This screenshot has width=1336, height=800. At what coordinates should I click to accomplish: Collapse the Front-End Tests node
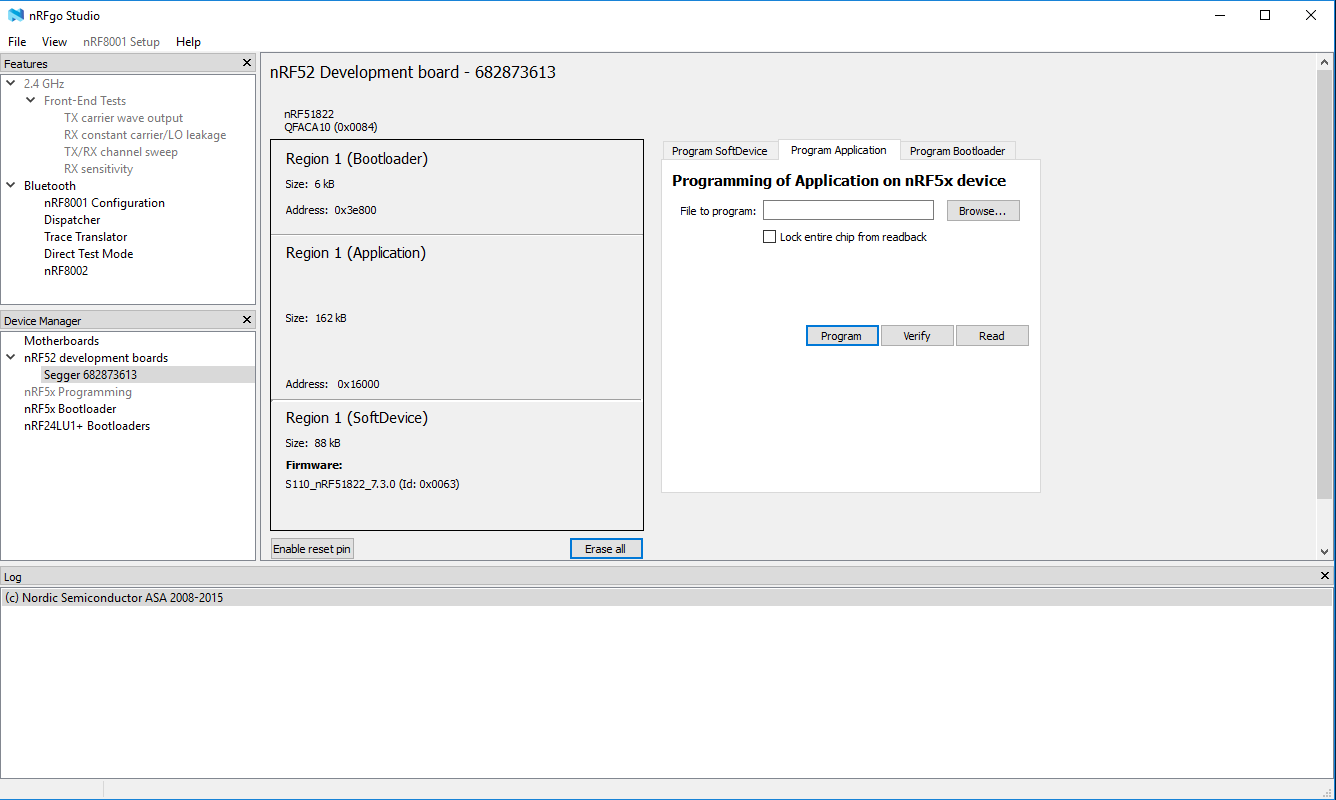(x=31, y=101)
